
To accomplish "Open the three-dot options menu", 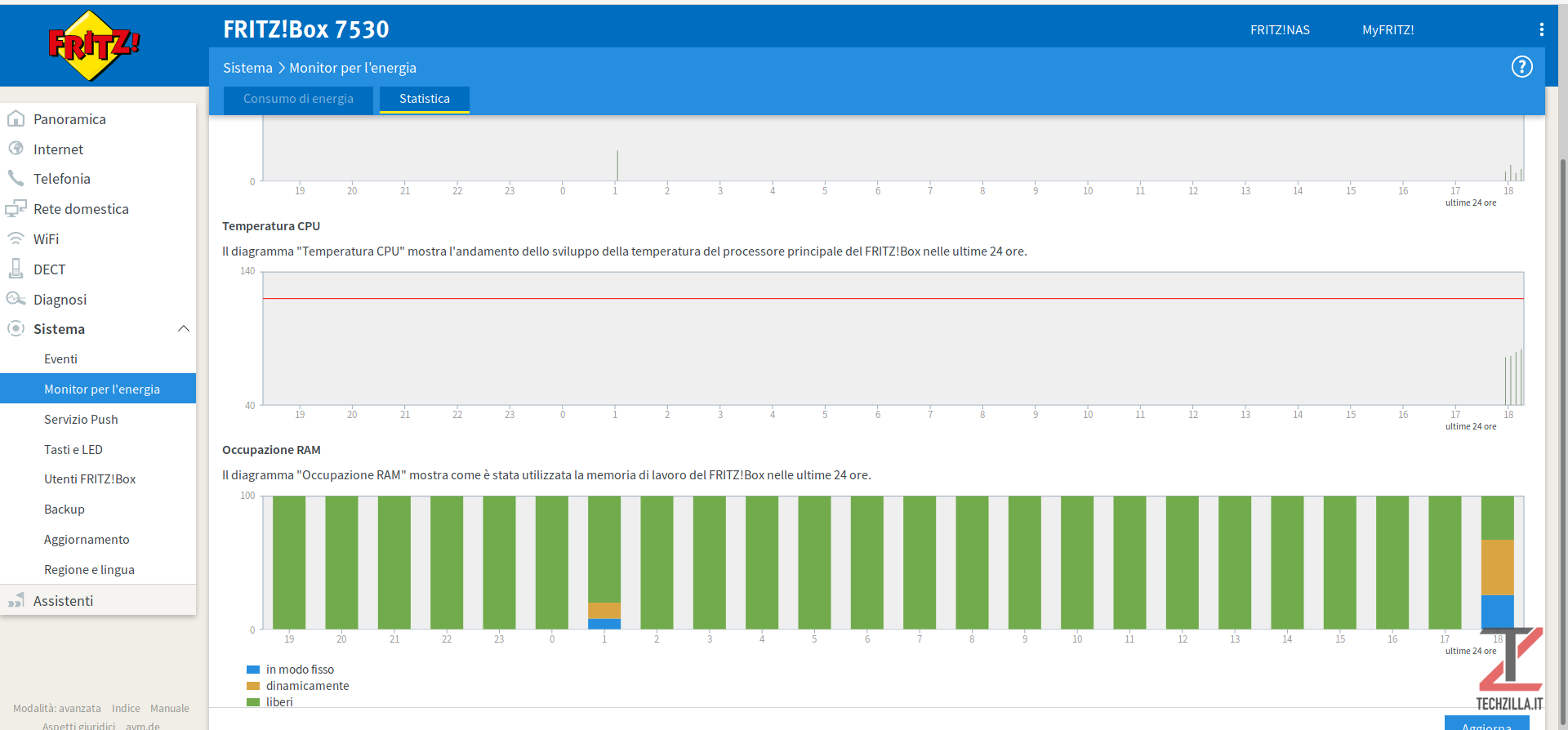I will point(1541,29).
